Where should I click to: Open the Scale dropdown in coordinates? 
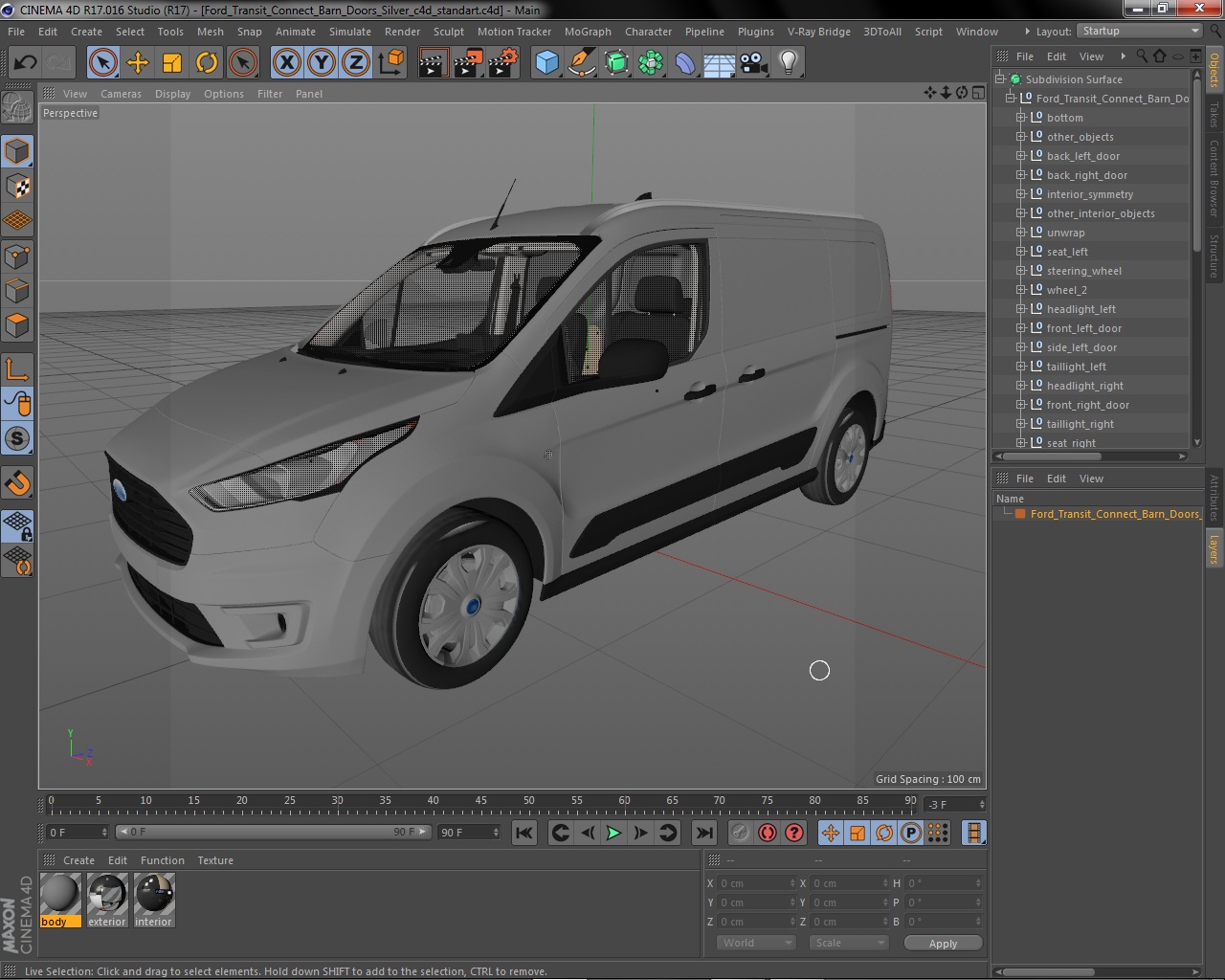(x=849, y=943)
